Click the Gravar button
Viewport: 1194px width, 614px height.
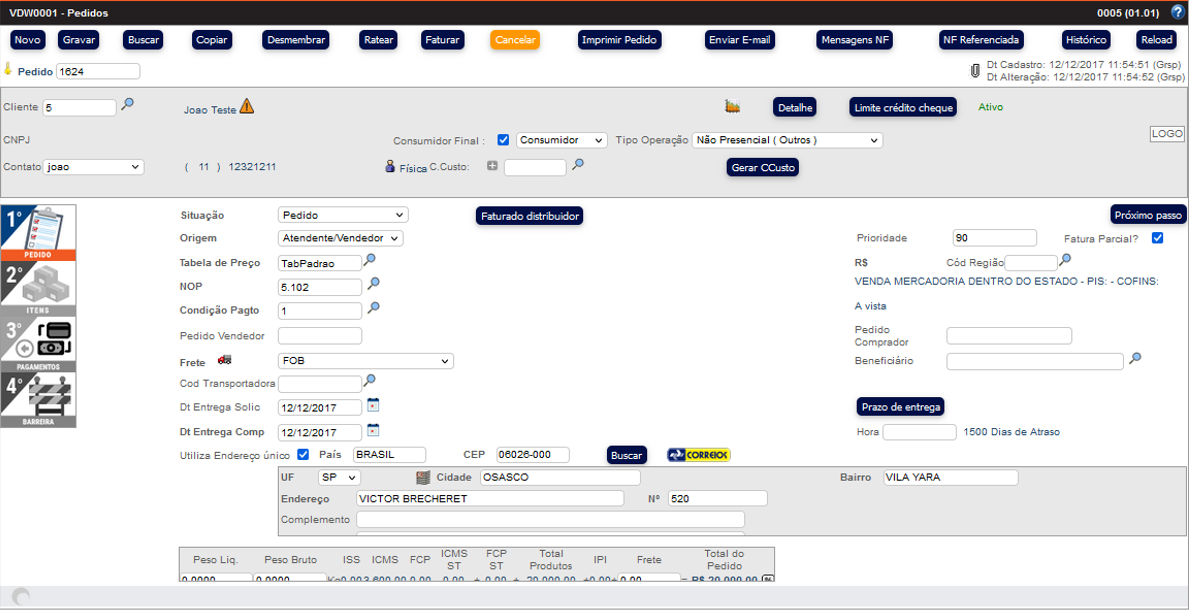click(78, 40)
